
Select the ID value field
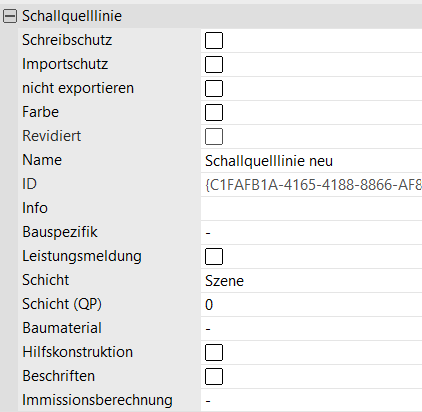[311, 185]
